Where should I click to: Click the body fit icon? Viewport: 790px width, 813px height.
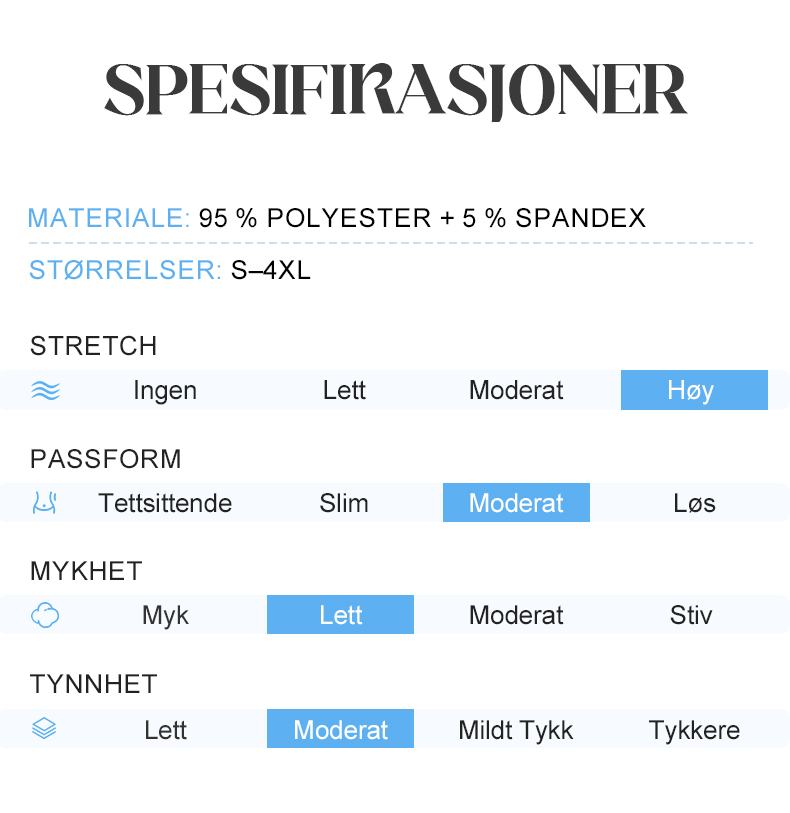pos(44,503)
